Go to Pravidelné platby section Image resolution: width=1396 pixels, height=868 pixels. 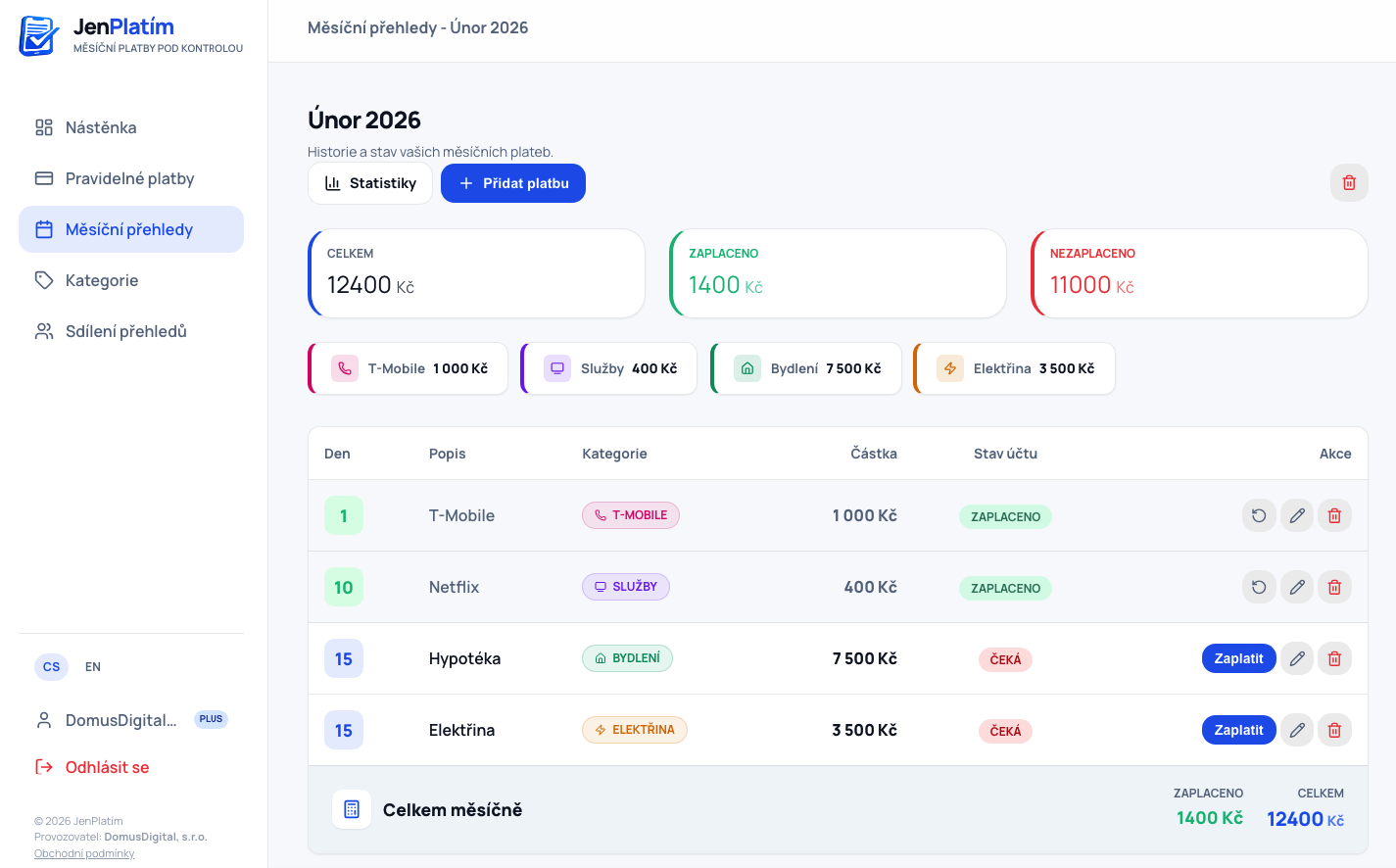pyautogui.click(x=129, y=178)
